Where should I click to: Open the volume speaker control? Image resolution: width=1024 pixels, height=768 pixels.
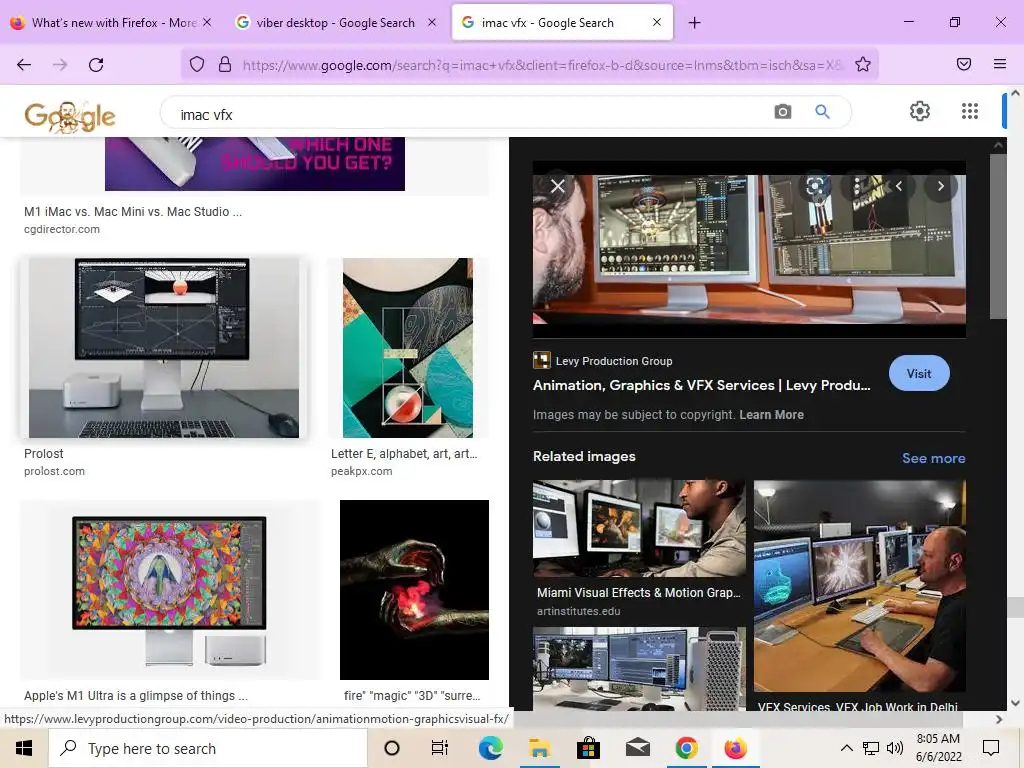(x=895, y=748)
